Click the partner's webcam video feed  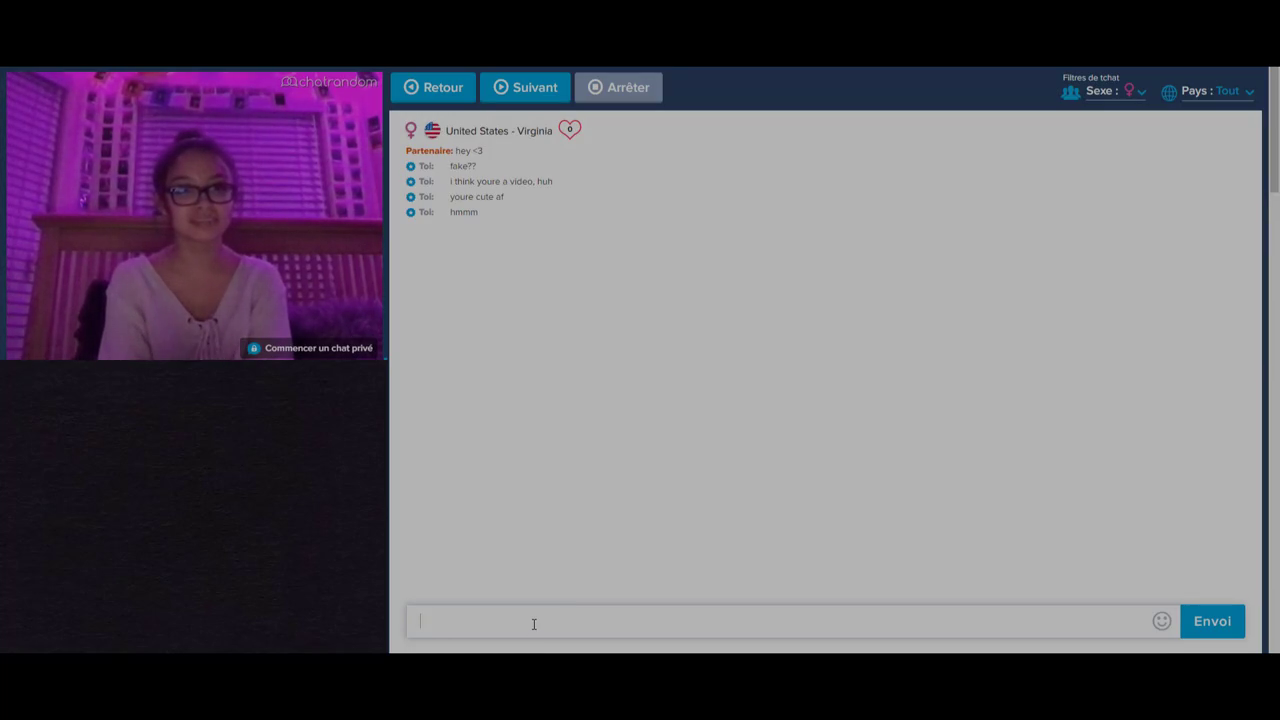tap(193, 215)
